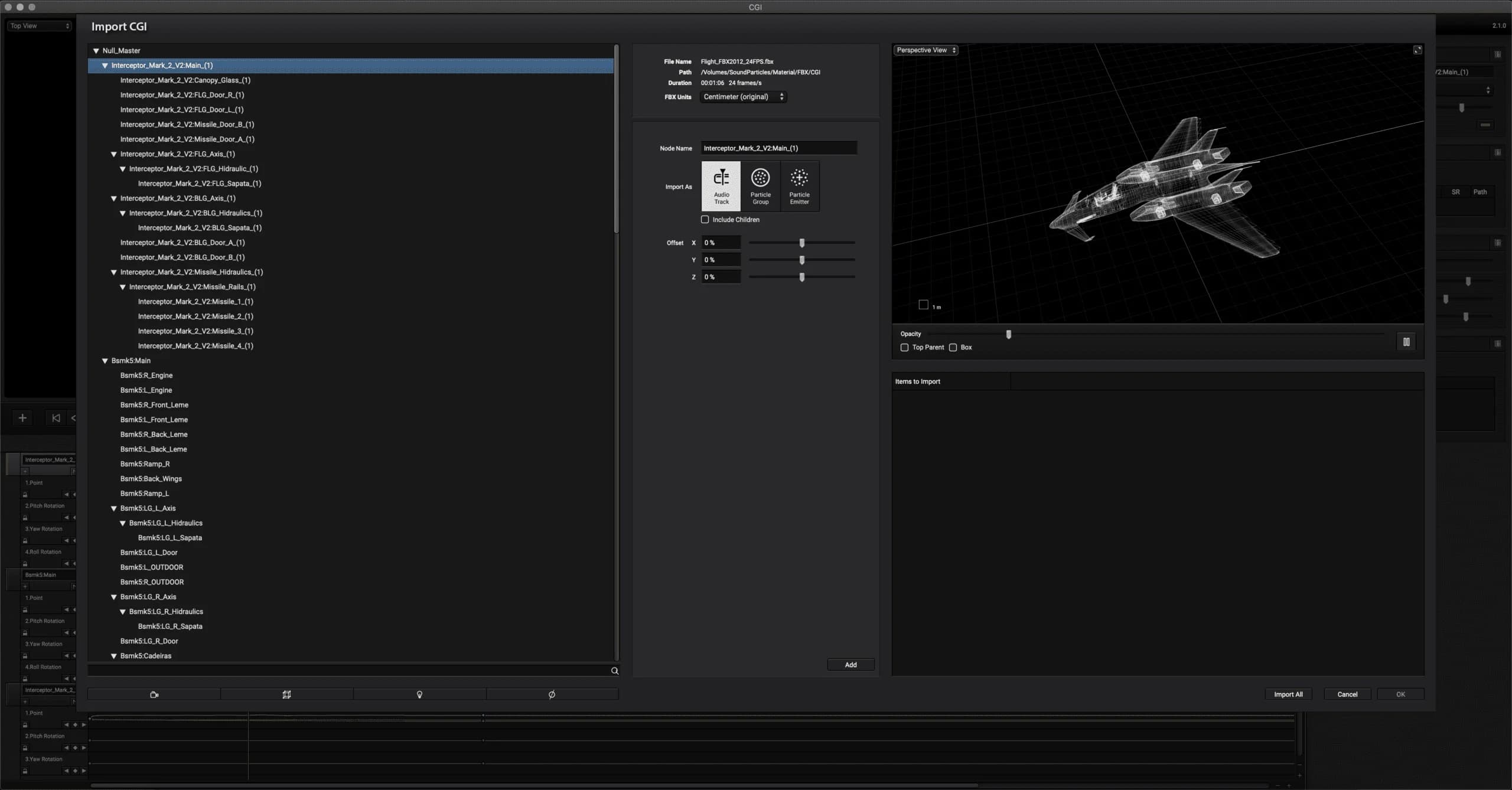Check the Top Parent option under the viewport
The height and width of the screenshot is (790, 1512).
pos(905,347)
